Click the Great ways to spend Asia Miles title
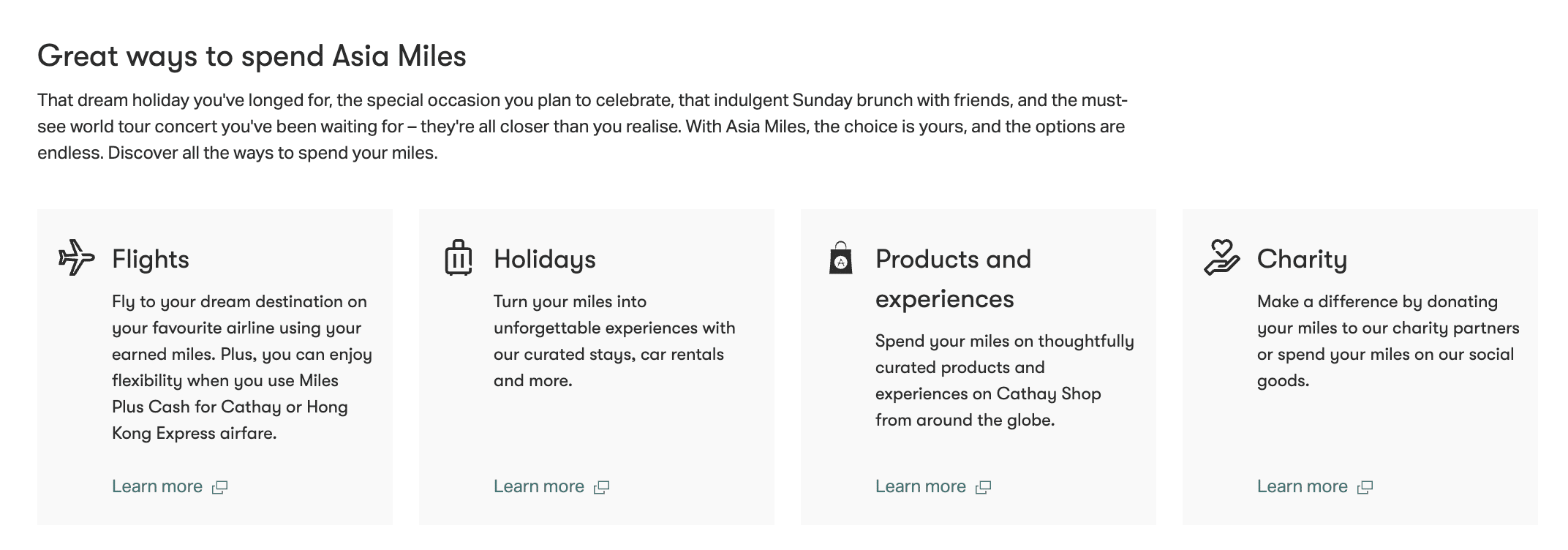 click(x=252, y=56)
